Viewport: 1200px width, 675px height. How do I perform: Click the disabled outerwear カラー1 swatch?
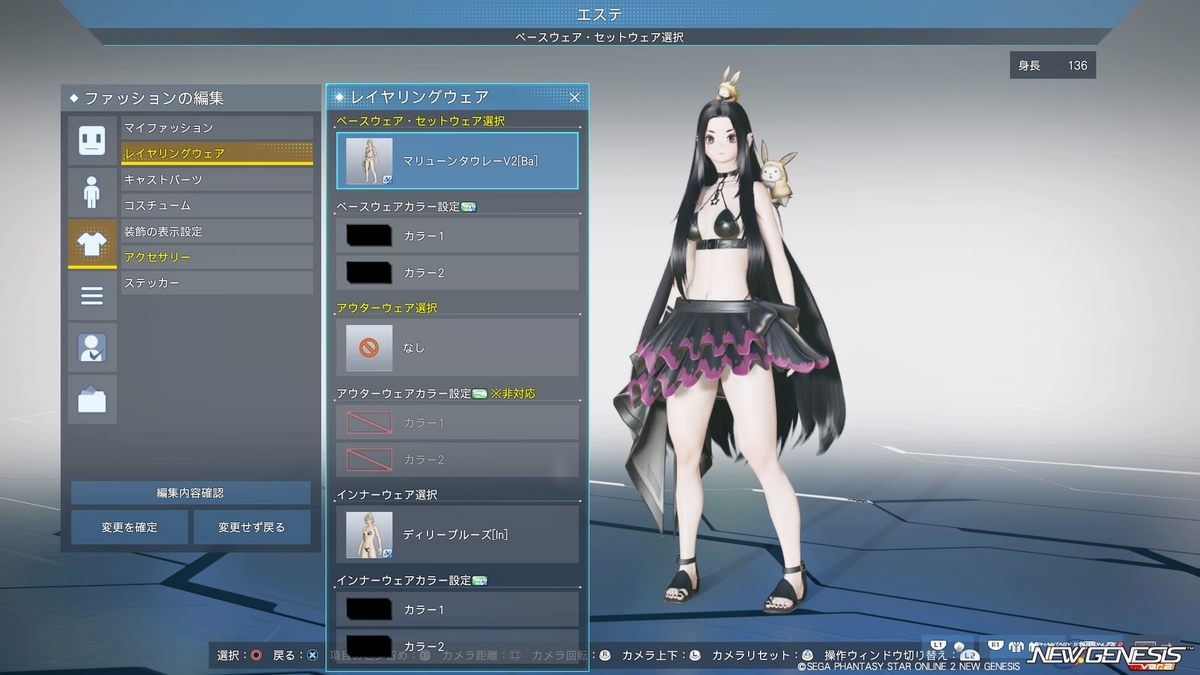pos(368,423)
